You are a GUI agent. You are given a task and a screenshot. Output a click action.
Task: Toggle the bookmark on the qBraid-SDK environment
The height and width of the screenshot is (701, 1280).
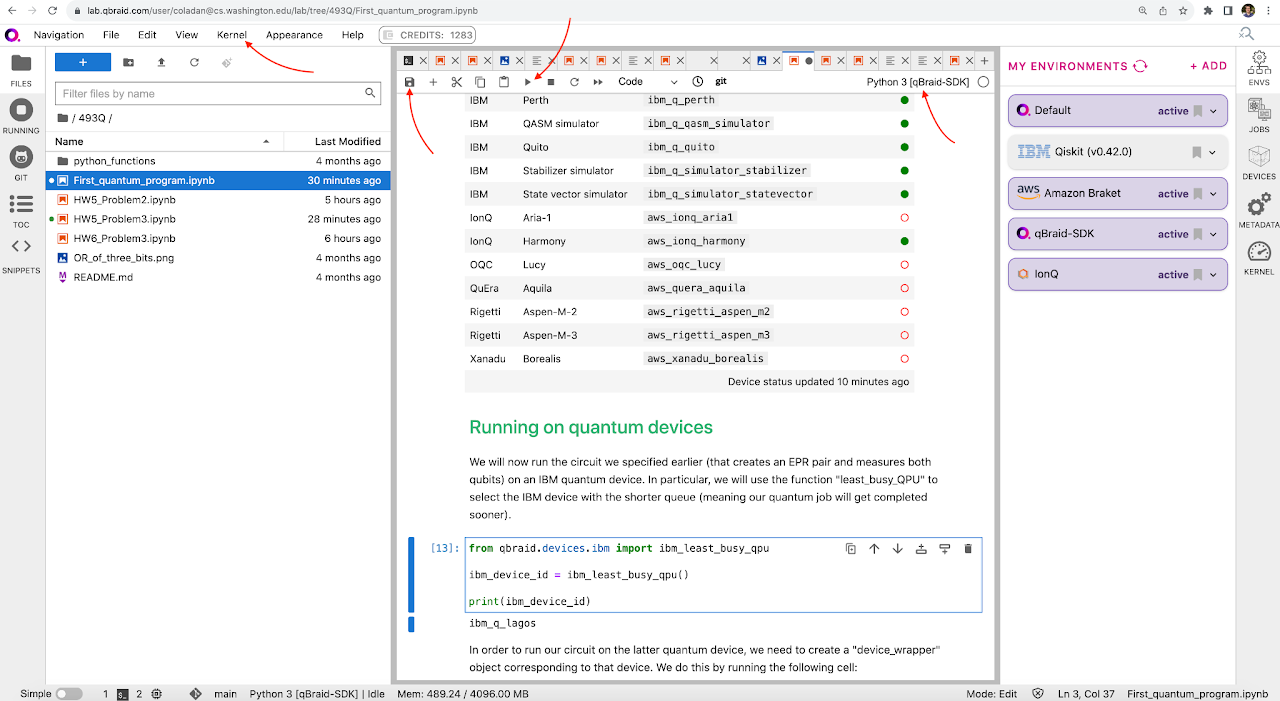1198,234
